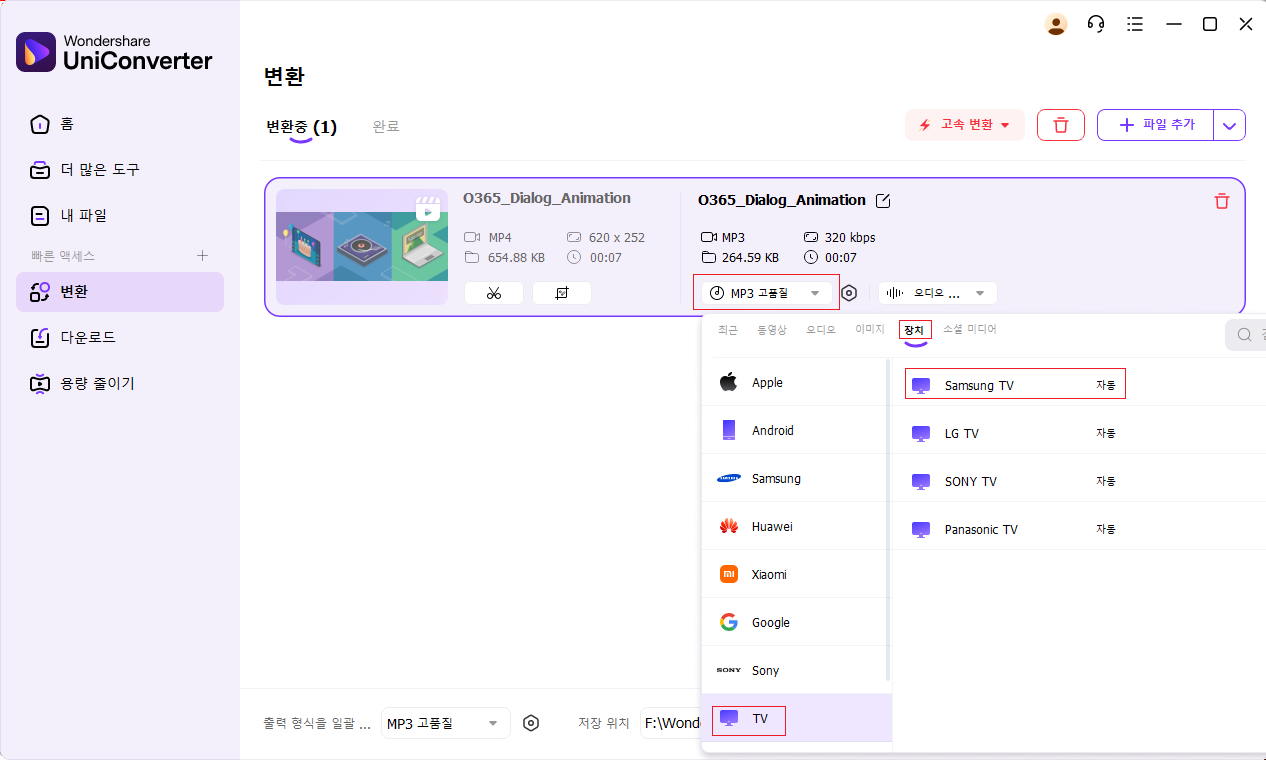Image resolution: width=1266 pixels, height=760 pixels.
Task: Rename output file with edit icon
Action: [883, 201]
